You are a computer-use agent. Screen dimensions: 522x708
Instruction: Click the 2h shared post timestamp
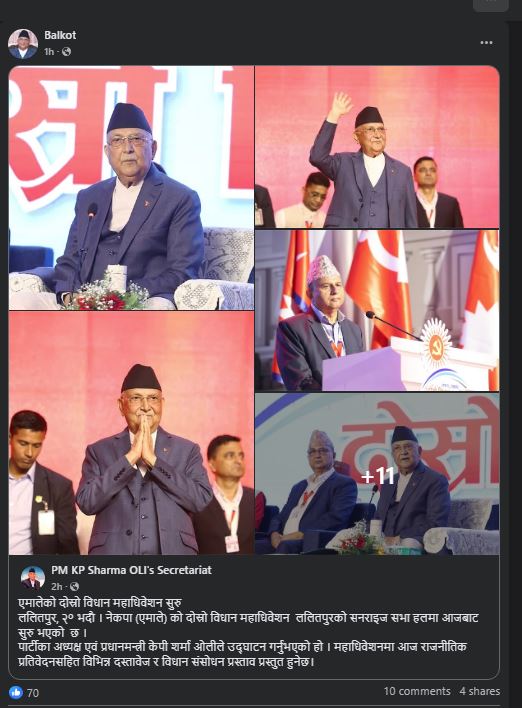pos(56,587)
